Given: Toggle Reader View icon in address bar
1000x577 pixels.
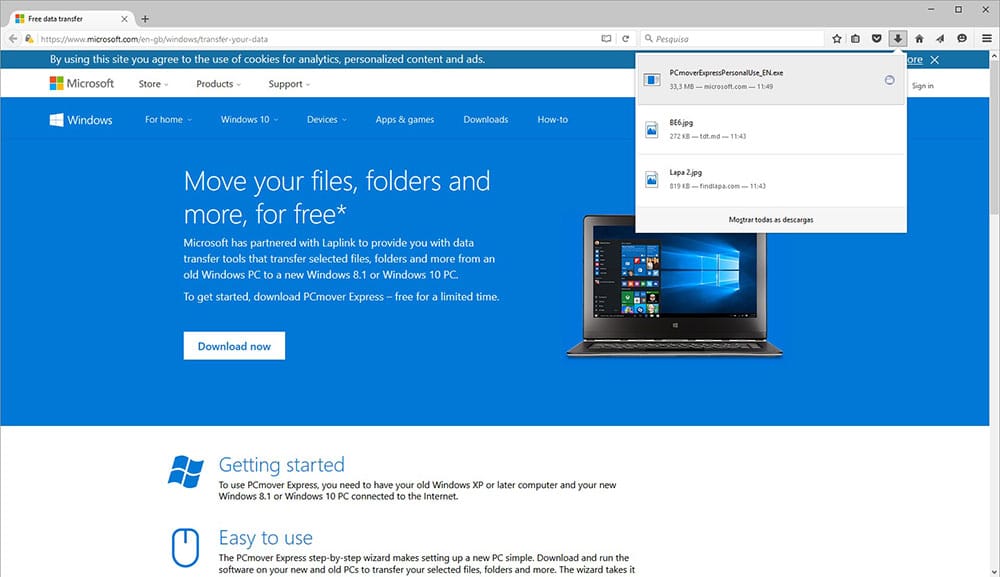Looking at the screenshot, I should 606,38.
